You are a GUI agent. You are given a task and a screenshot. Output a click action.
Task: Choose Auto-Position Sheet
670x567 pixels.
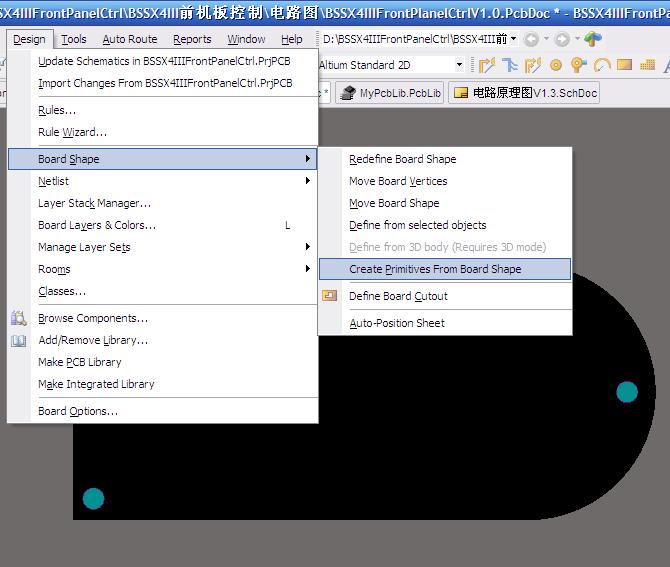445,323
